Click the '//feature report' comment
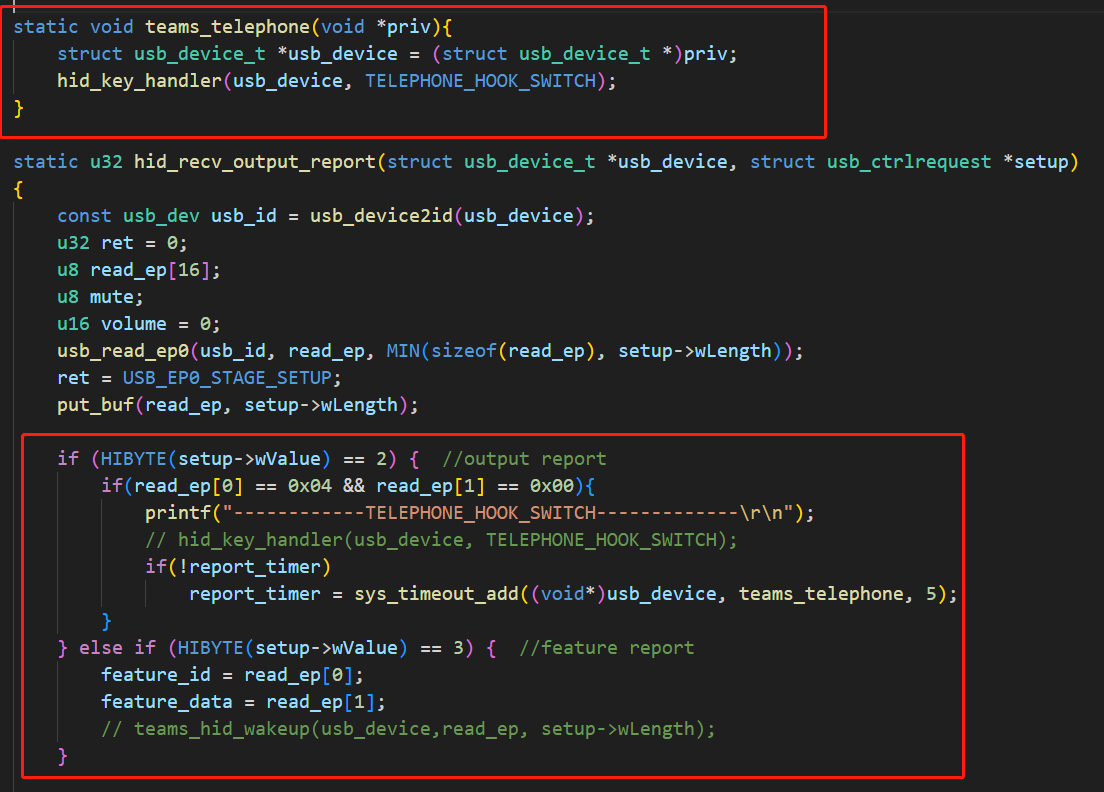1104x792 pixels. [606, 648]
